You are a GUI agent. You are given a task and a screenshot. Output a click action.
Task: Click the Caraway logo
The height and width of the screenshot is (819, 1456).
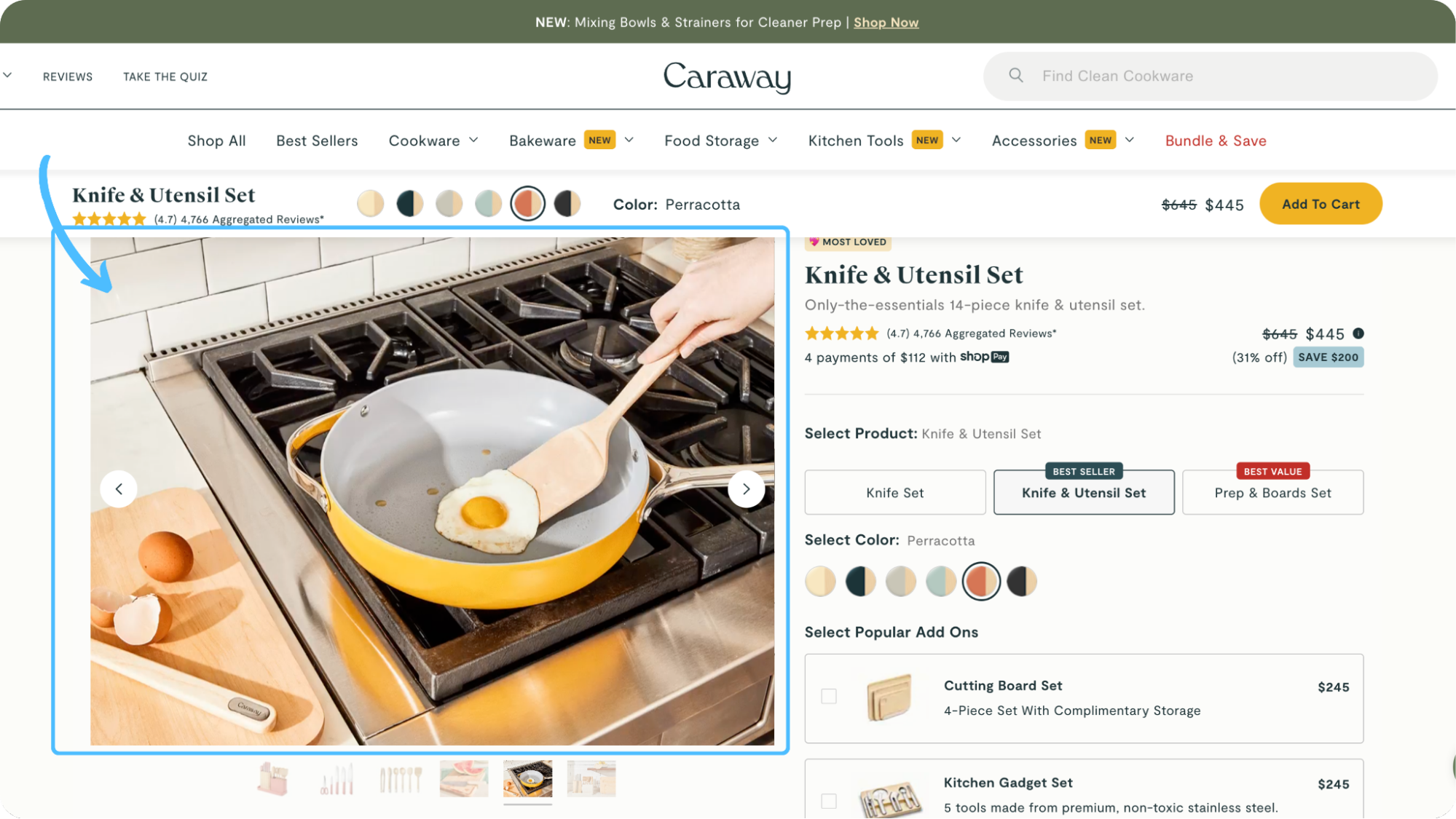[727, 77]
